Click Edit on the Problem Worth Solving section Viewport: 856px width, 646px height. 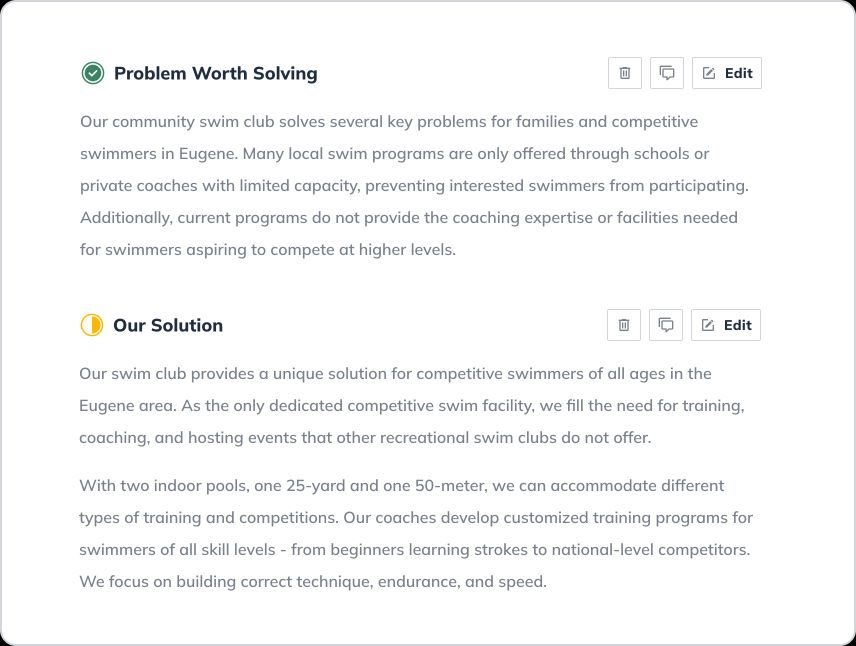coord(727,72)
